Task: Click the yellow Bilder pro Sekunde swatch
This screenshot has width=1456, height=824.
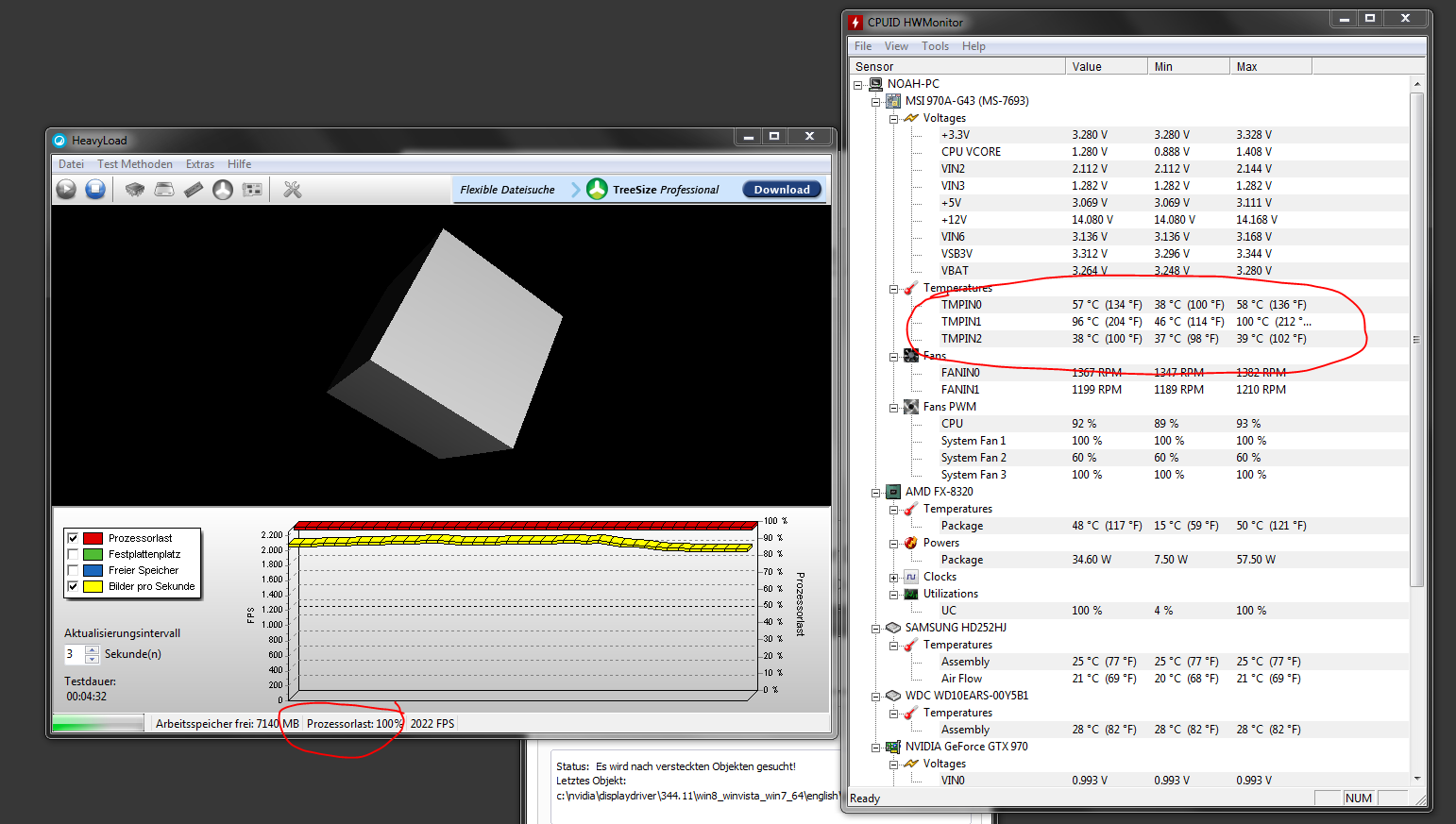Action: coord(93,586)
